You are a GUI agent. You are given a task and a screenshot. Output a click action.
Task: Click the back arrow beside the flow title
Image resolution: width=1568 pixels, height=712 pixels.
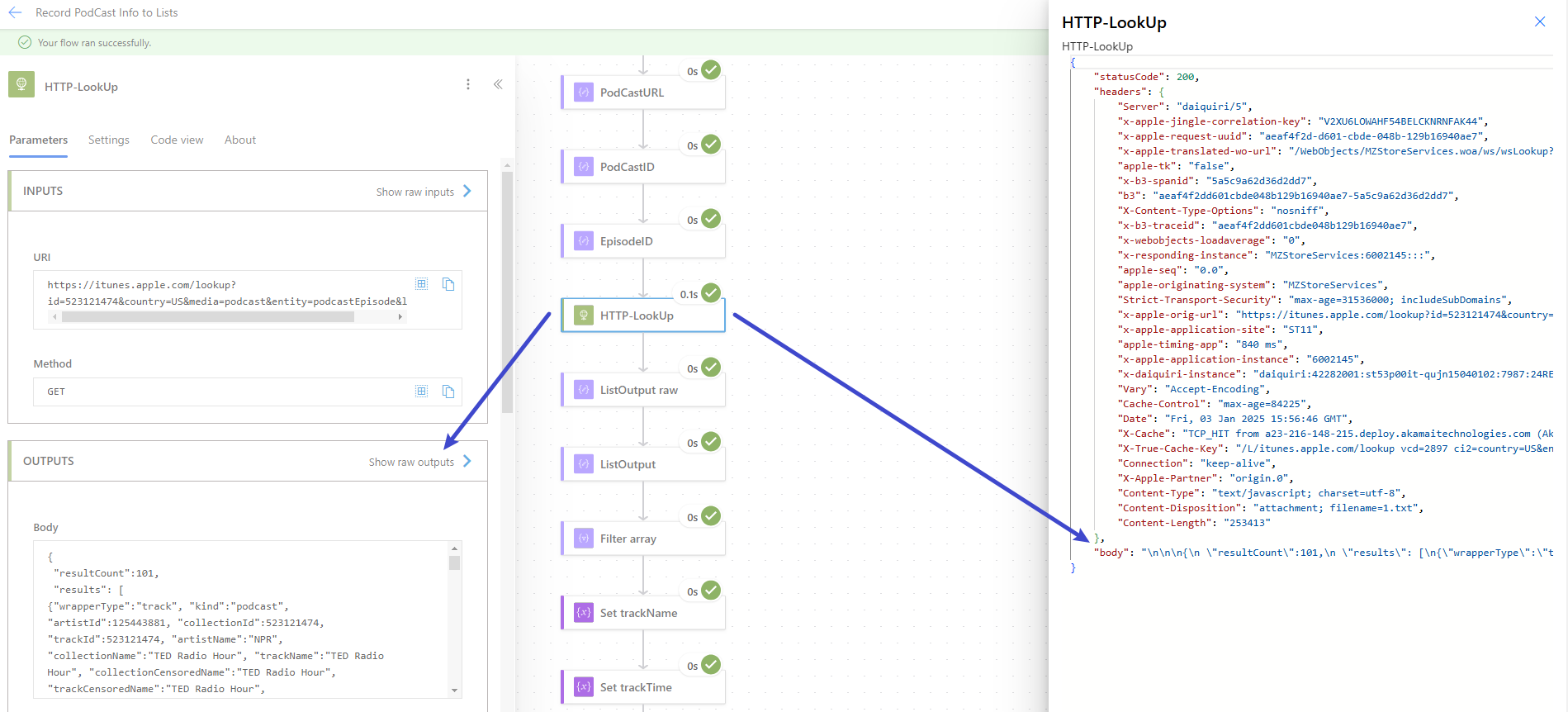coord(15,12)
